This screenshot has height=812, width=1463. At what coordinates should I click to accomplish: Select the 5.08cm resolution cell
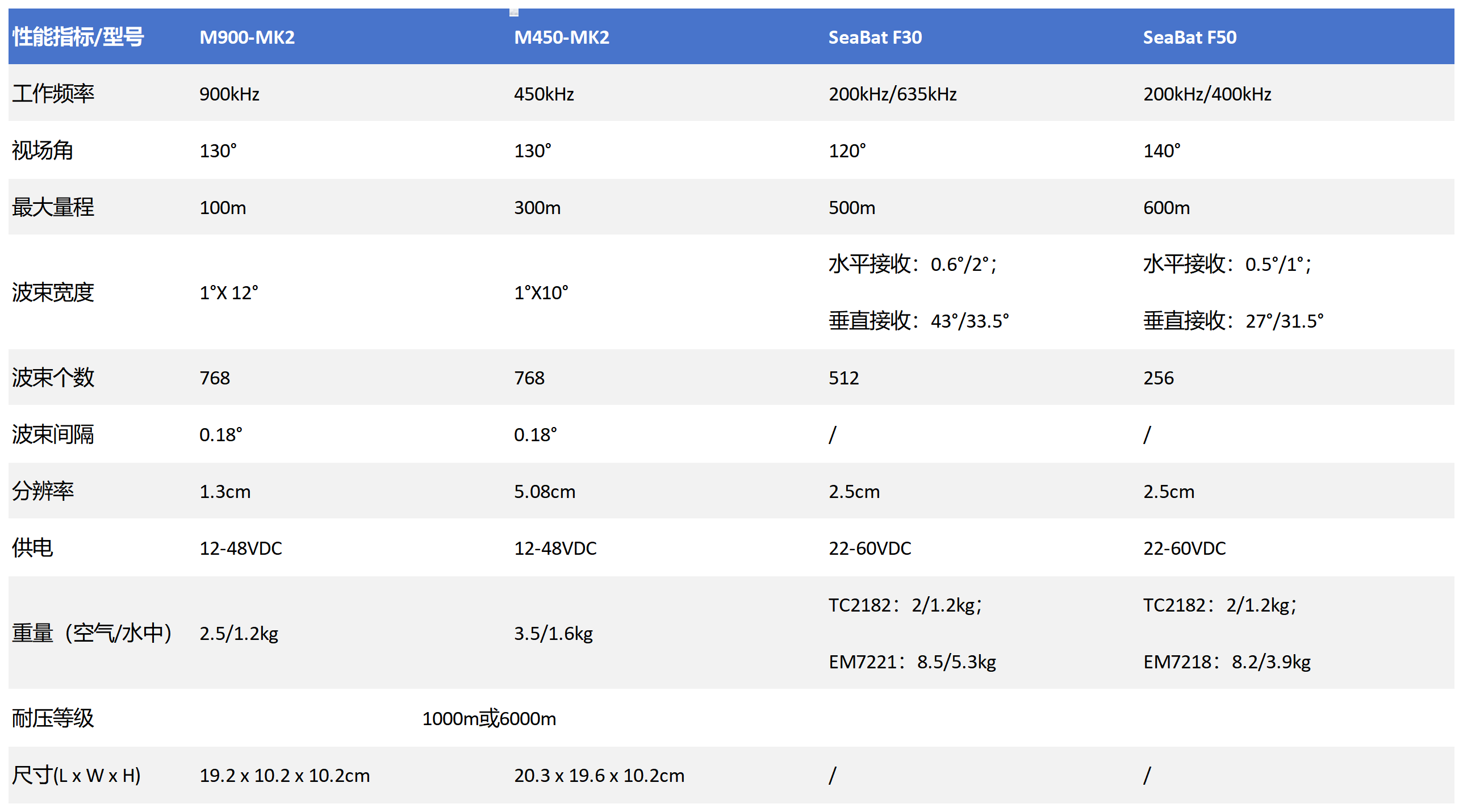pyautogui.click(x=544, y=492)
